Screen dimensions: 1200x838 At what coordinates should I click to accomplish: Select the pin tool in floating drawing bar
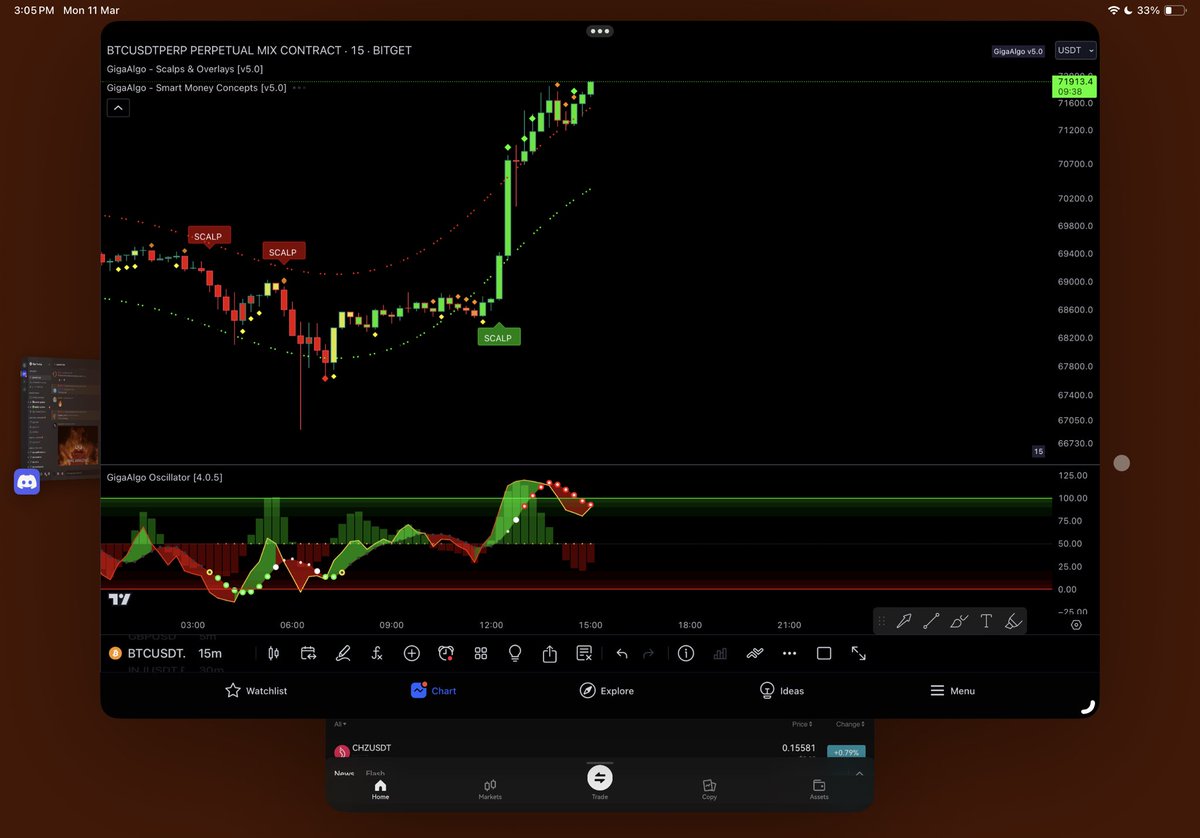point(903,621)
